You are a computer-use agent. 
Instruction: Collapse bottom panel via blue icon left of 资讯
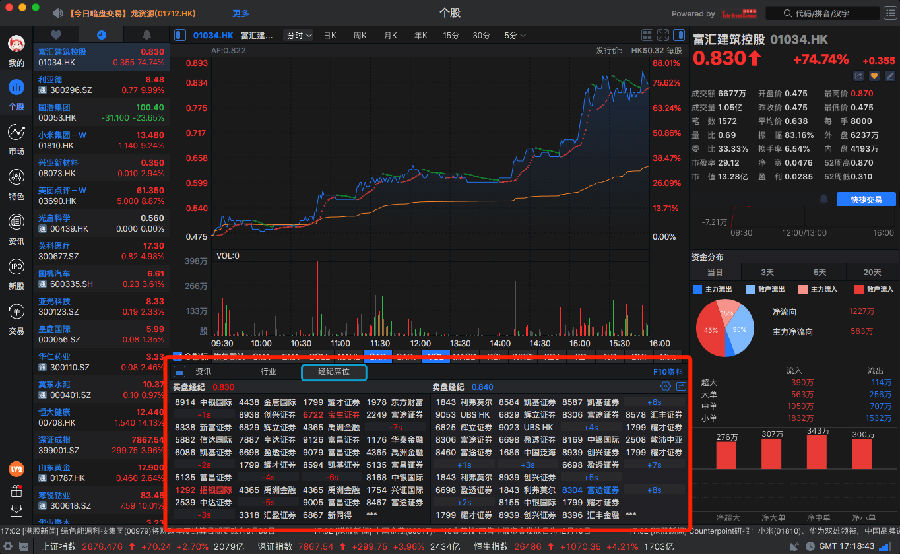(180, 373)
